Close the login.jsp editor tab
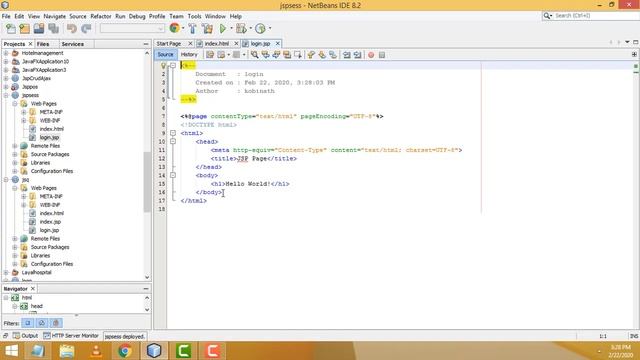 tap(278, 43)
